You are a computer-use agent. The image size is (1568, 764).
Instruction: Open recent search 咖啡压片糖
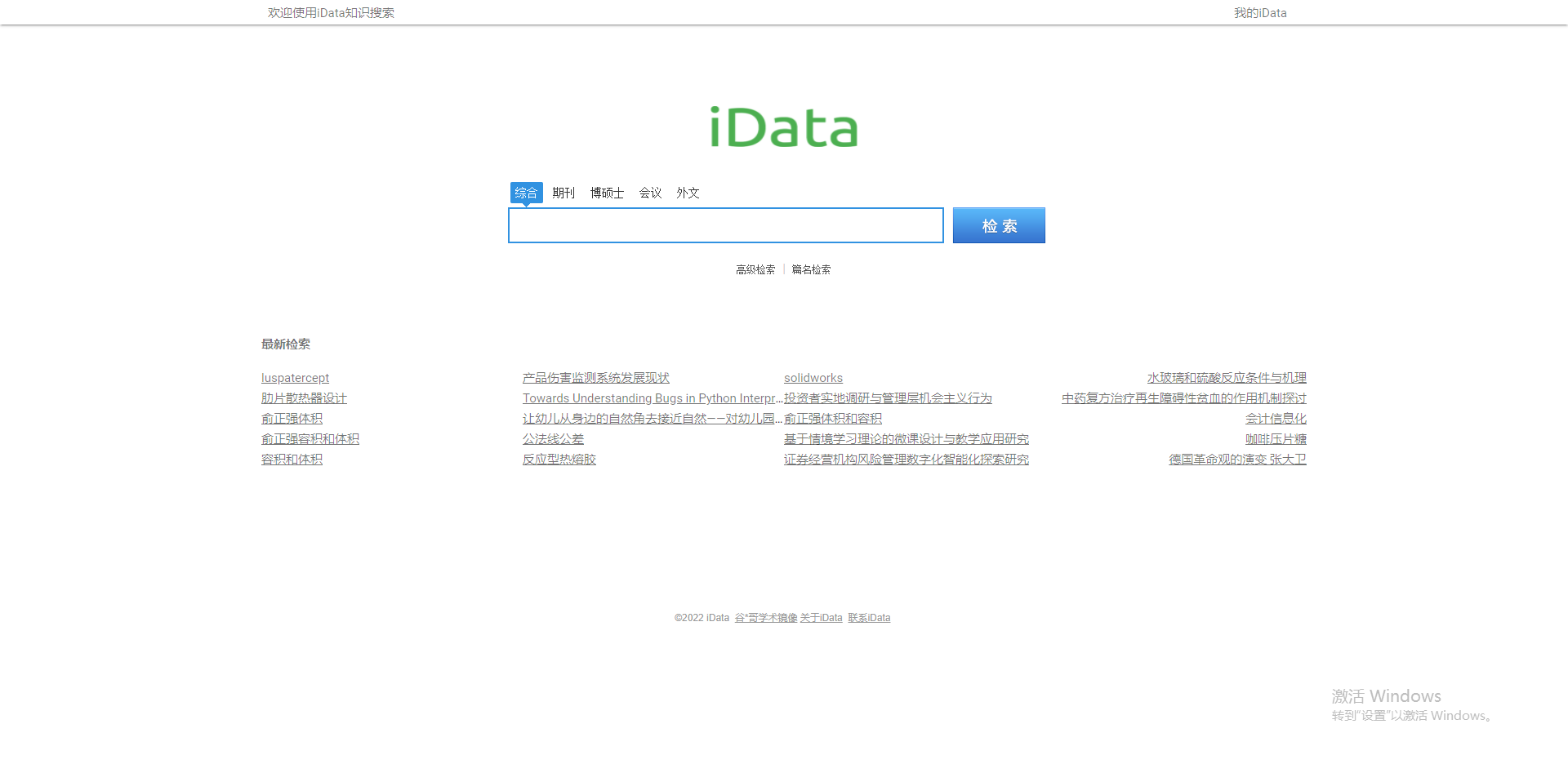[1276, 439]
